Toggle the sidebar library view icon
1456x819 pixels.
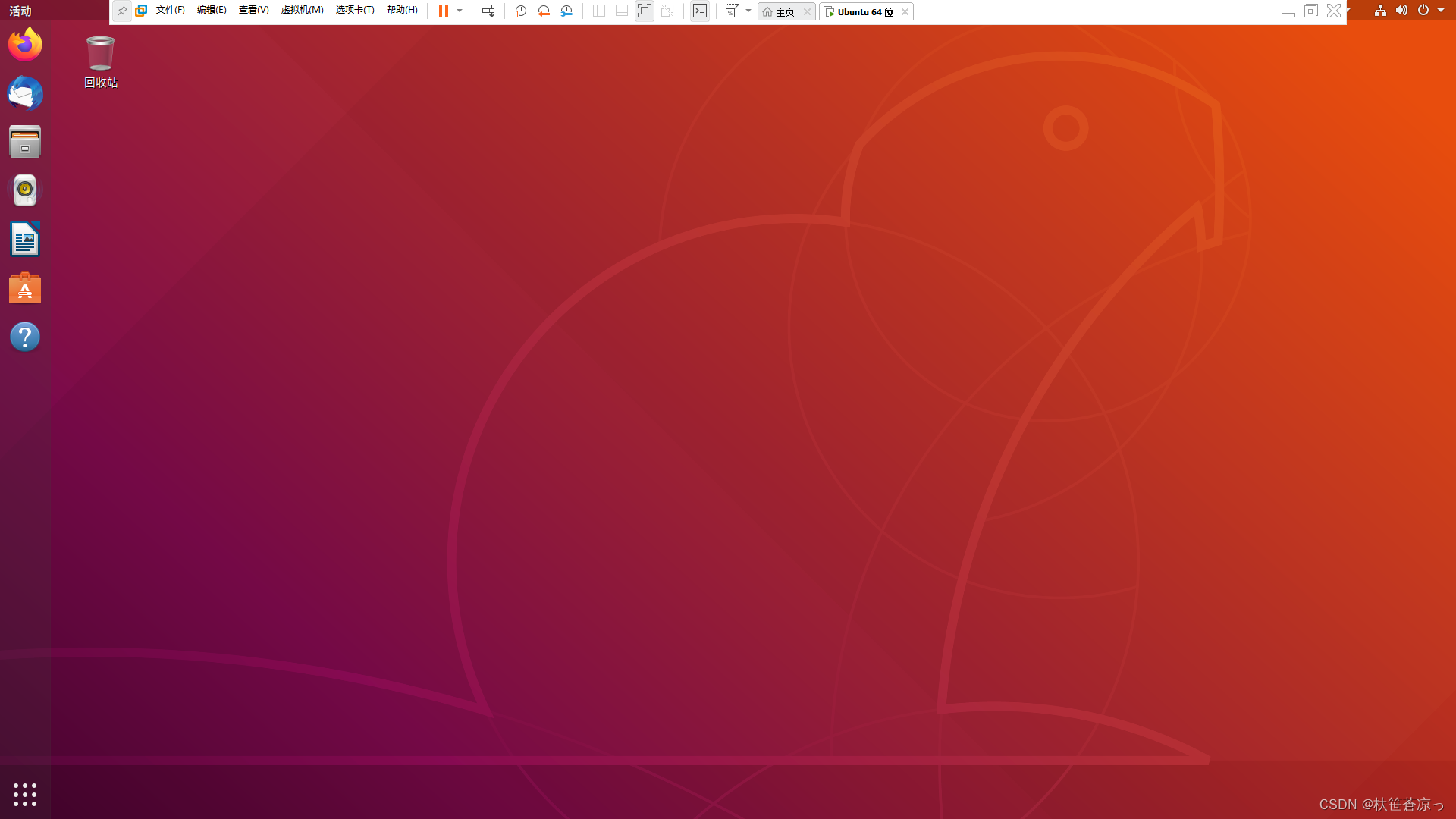click(598, 11)
